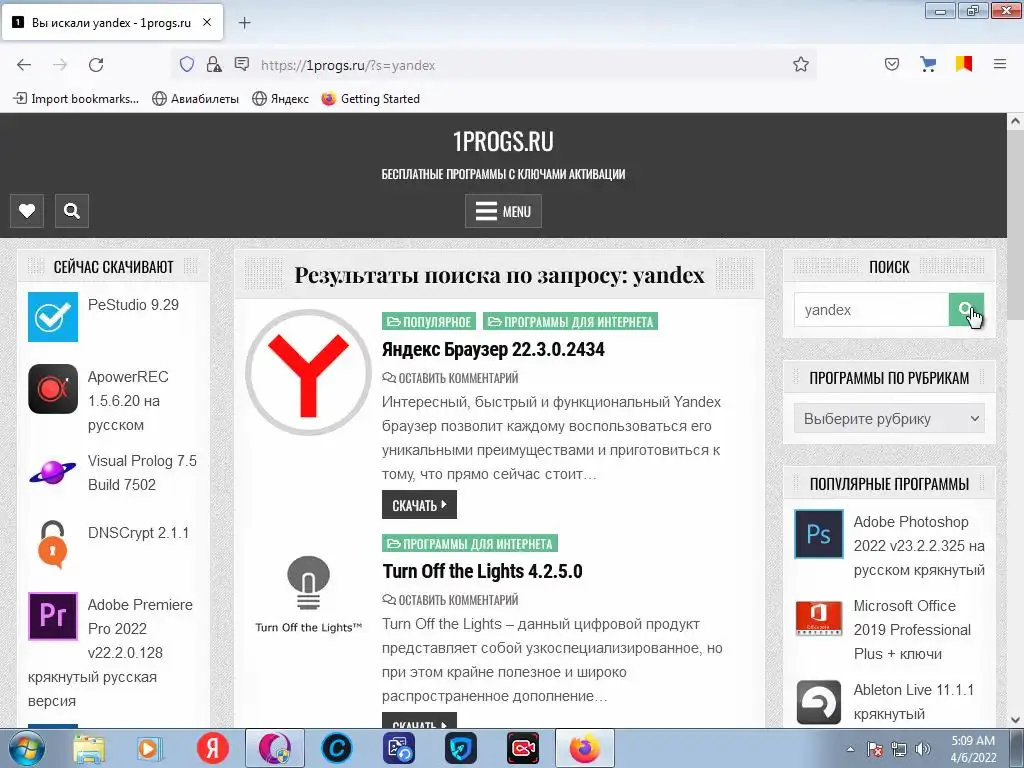1024x768 pixels.
Task: Close the 1progs.ru tab
Action: (x=206, y=22)
